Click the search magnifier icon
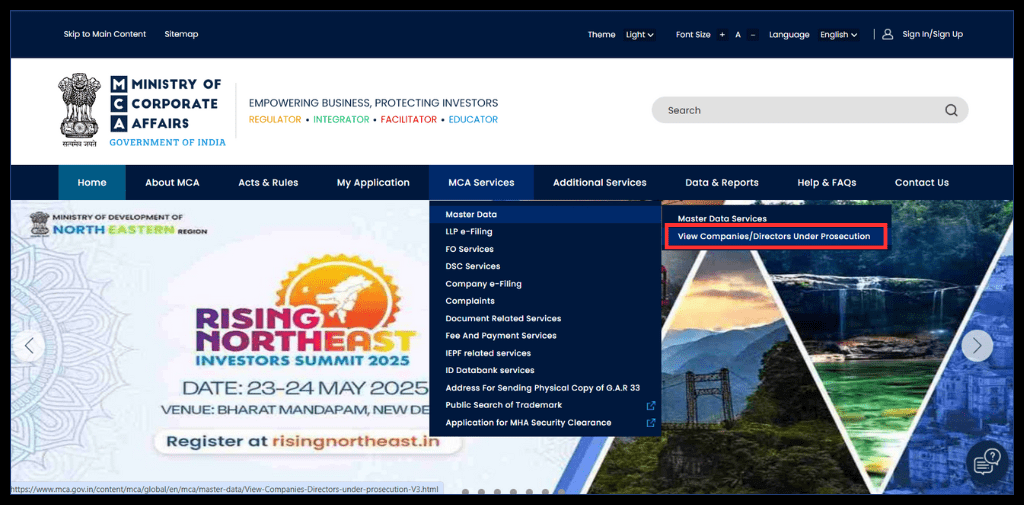Screen dimensions: 1024x505 (951, 111)
